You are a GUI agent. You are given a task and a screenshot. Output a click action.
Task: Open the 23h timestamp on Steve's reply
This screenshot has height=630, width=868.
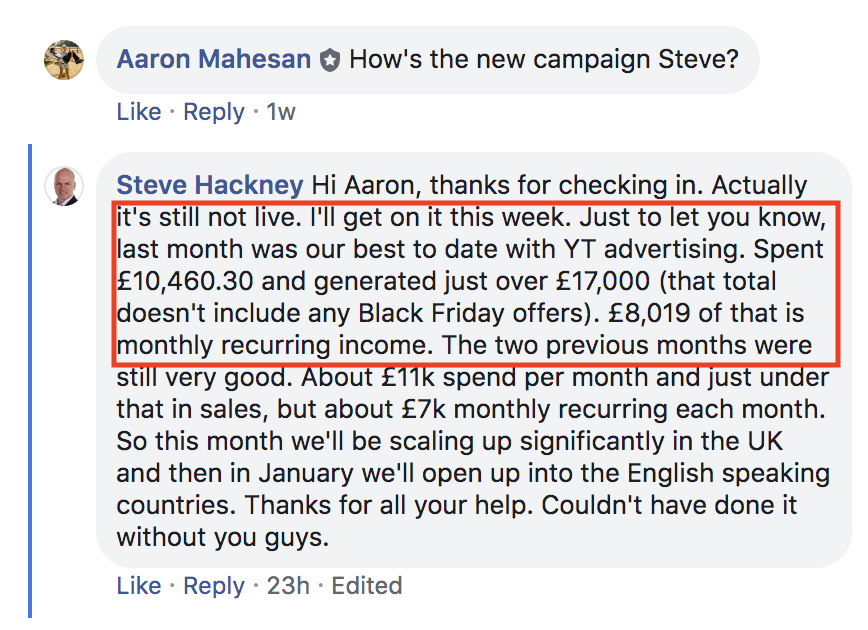pos(288,586)
